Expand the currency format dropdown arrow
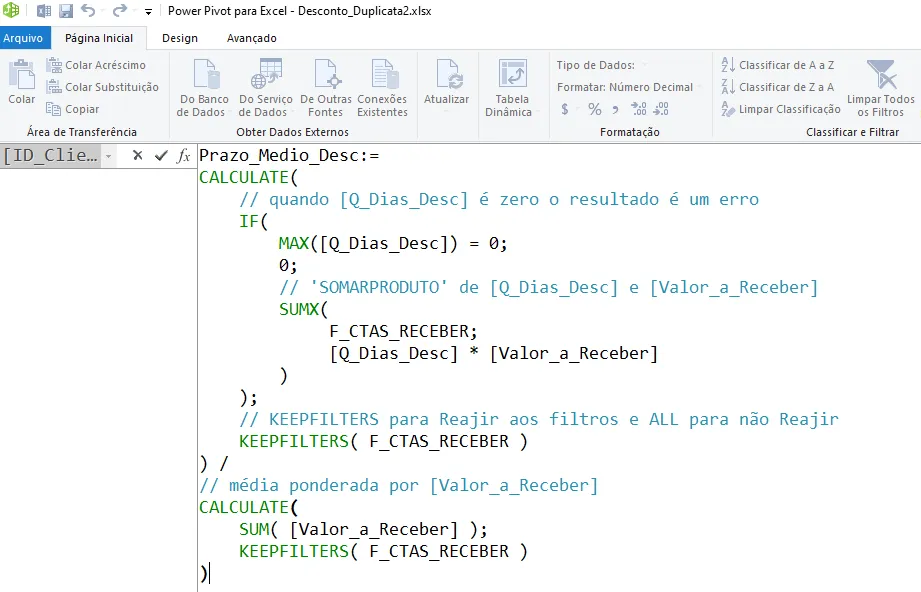Screen dimensions: 921x592 [578, 109]
